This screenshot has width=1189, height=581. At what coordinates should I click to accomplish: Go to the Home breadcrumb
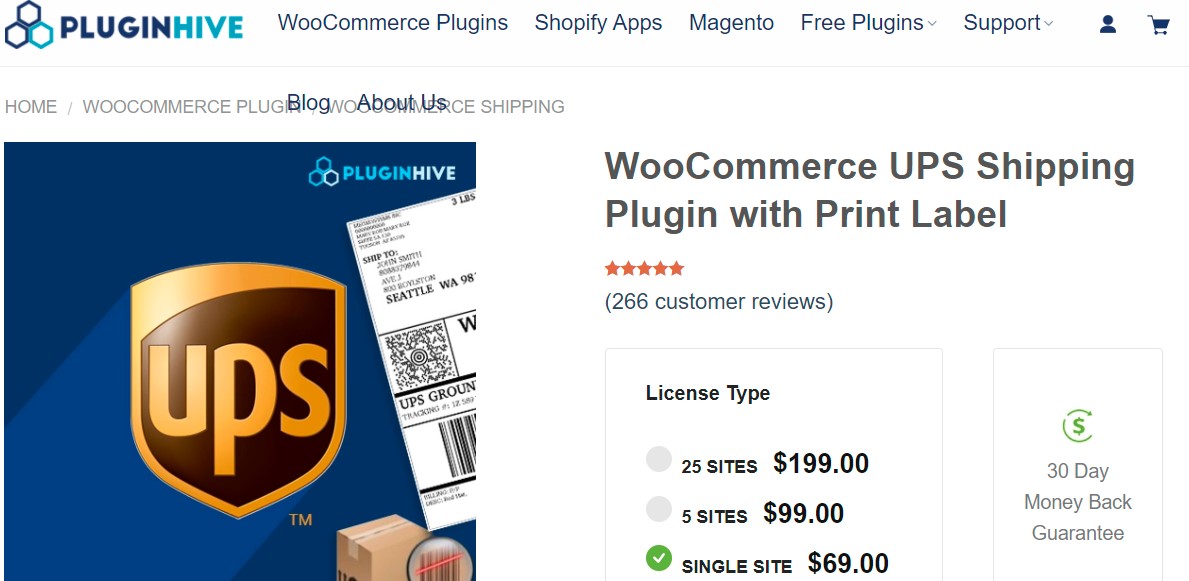31,107
